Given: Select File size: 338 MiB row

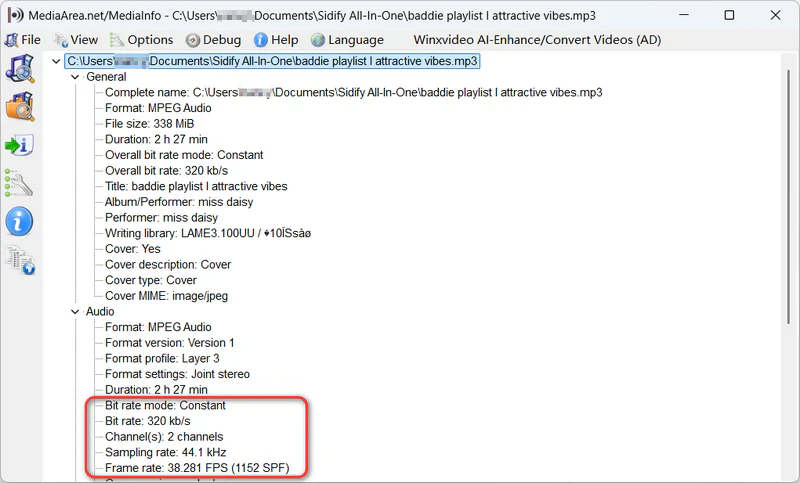Looking at the screenshot, I should pyautogui.click(x=149, y=123).
